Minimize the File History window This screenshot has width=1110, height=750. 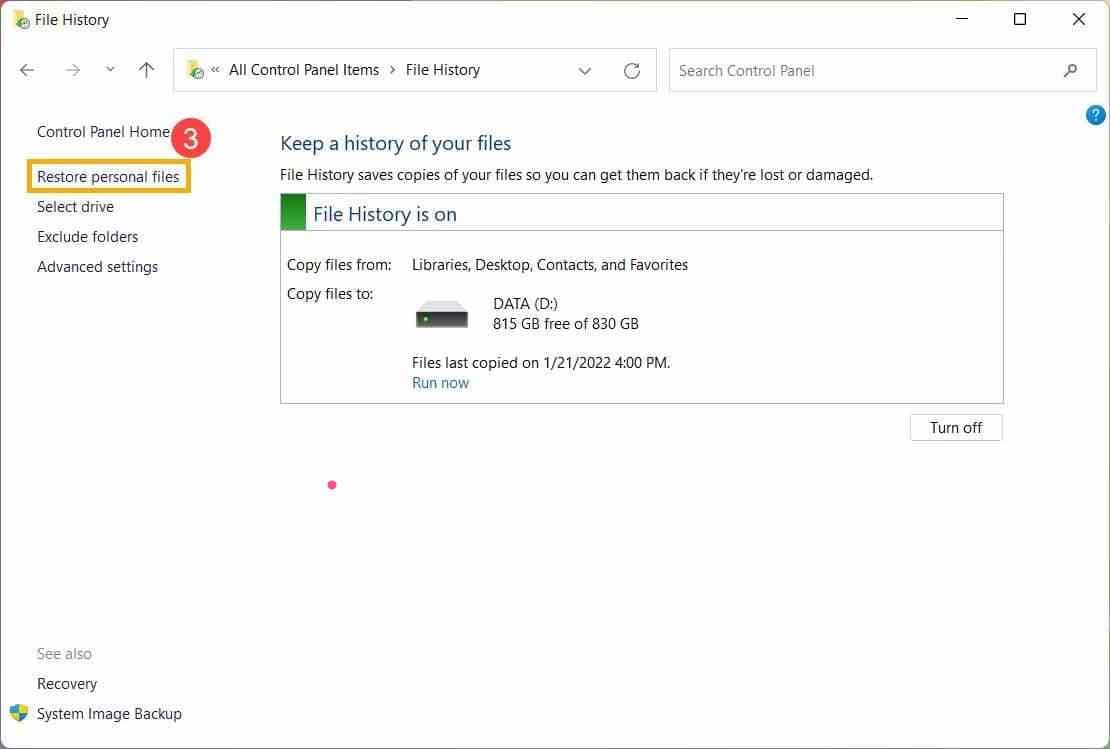[x=961, y=19]
